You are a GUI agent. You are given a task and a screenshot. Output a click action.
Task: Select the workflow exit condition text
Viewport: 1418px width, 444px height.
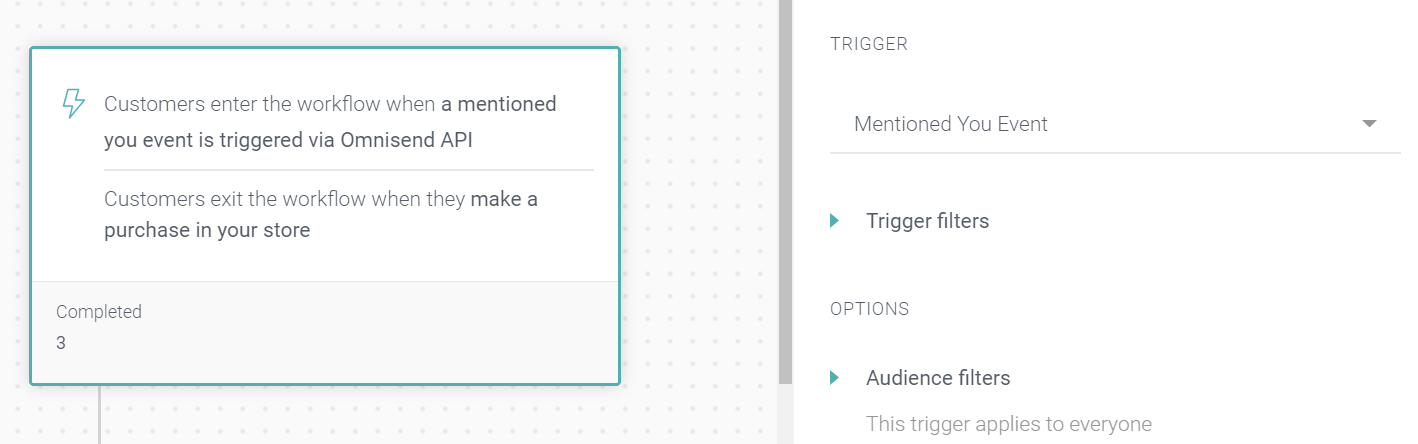pyautogui.click(x=321, y=214)
